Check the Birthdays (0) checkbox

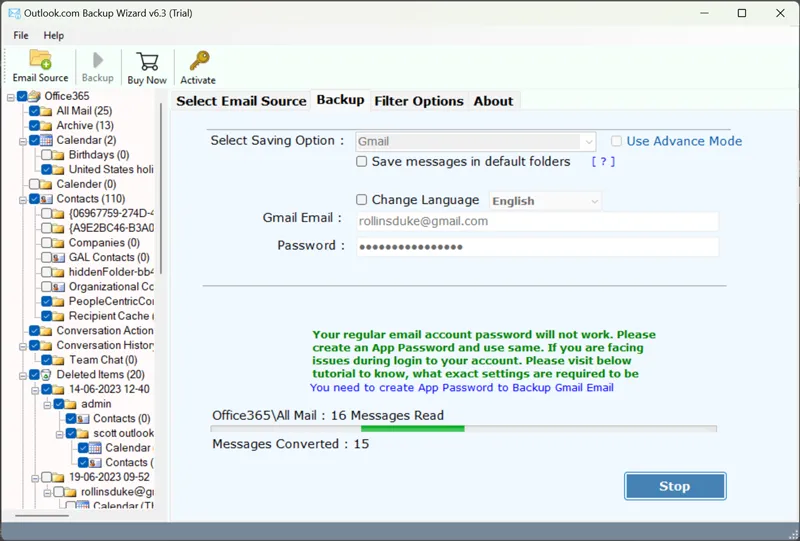(46, 155)
